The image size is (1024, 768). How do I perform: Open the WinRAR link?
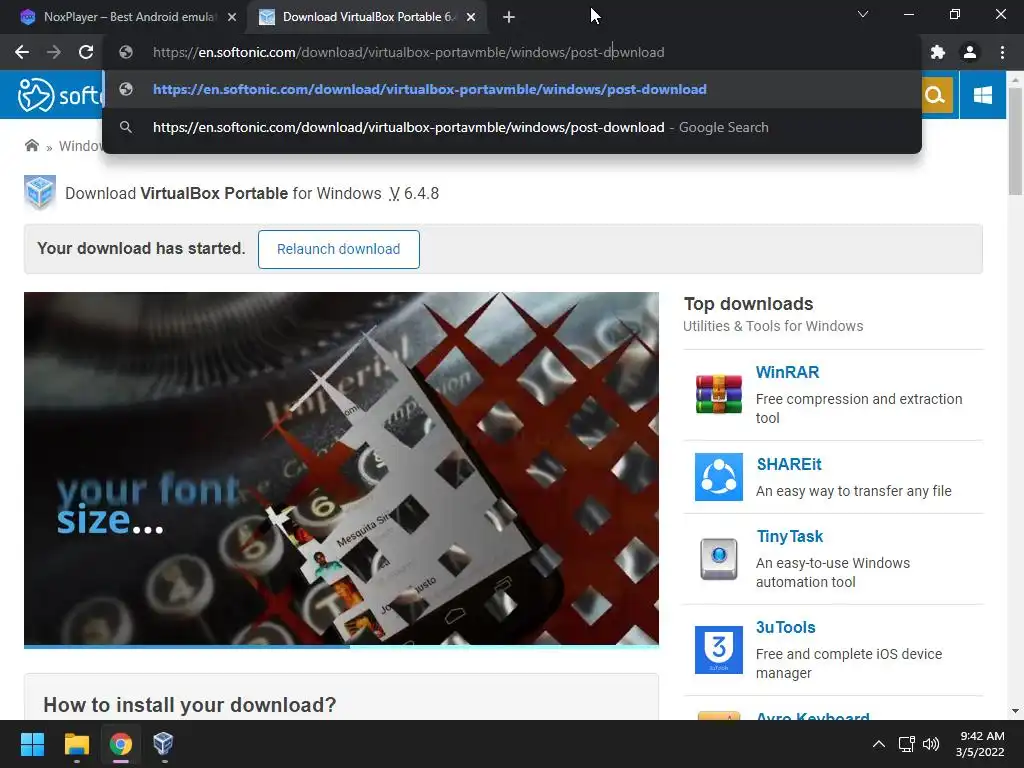[787, 372]
